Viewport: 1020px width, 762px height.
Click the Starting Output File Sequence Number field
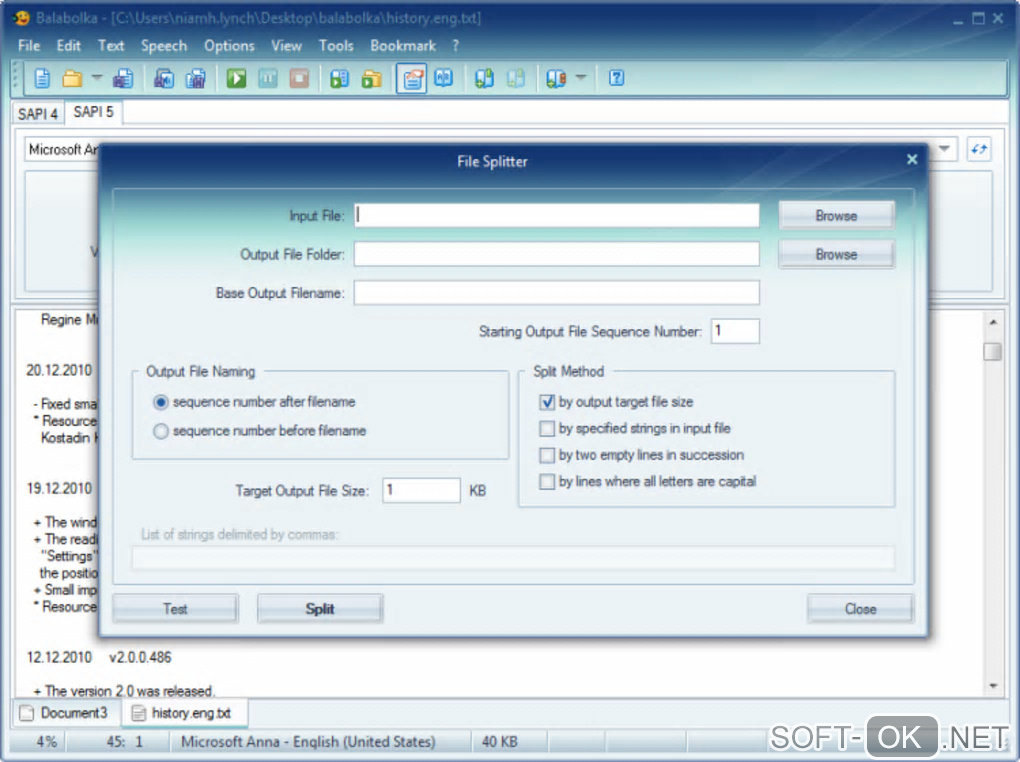tap(735, 331)
